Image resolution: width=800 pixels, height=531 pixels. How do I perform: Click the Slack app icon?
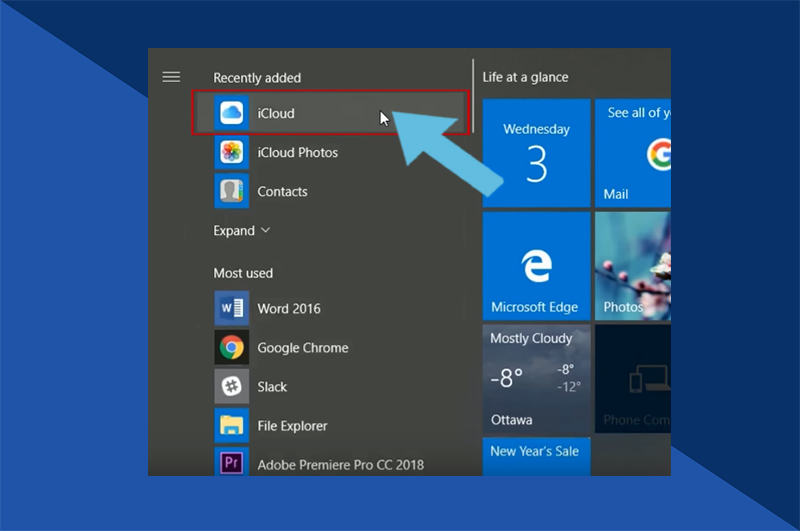pyautogui.click(x=232, y=386)
